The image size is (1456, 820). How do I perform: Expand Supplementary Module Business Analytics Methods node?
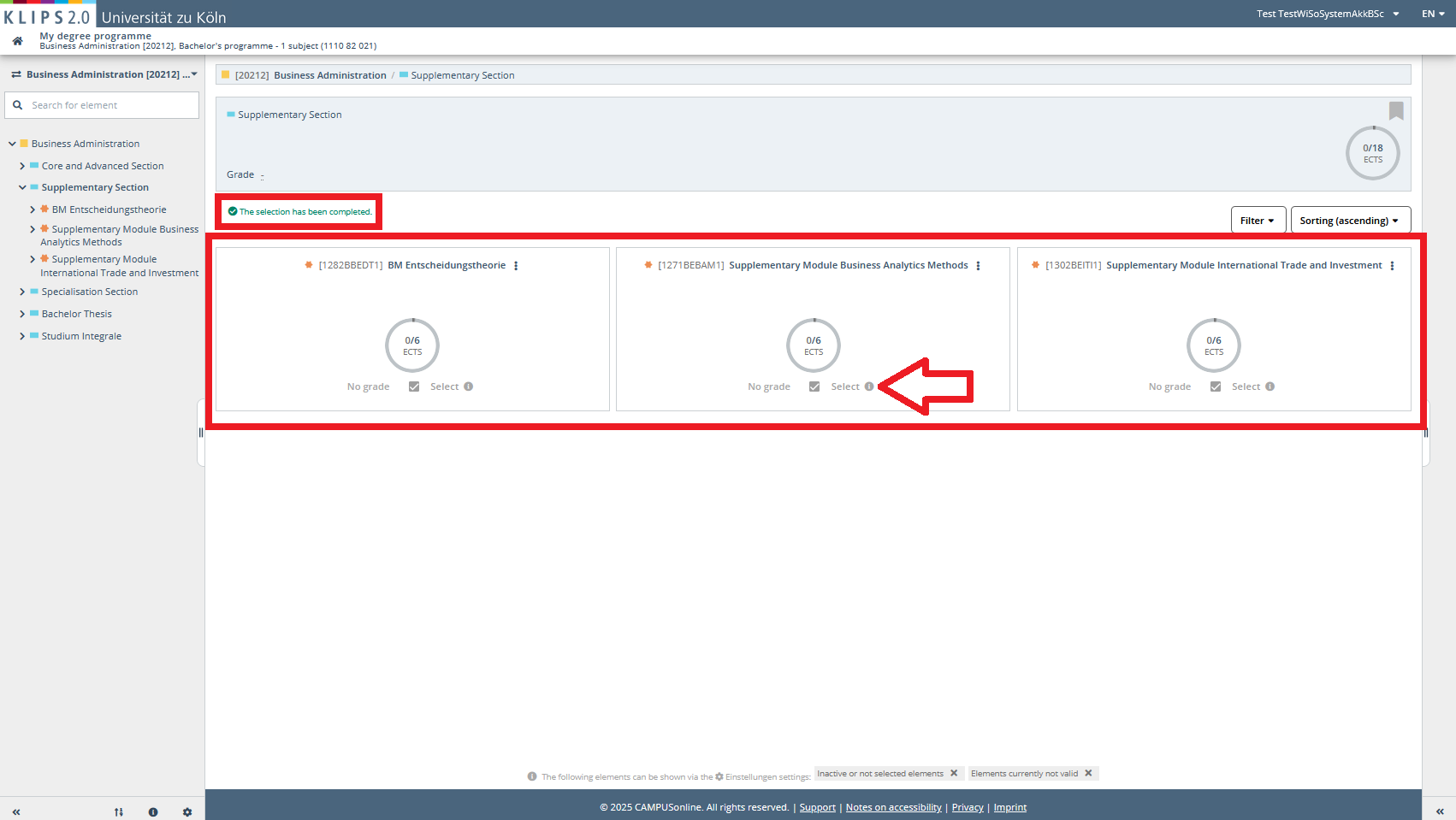tap(33, 229)
